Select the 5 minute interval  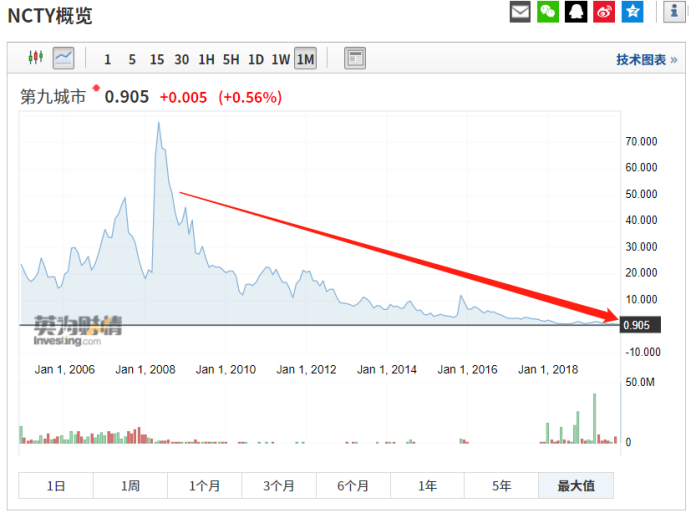132,59
